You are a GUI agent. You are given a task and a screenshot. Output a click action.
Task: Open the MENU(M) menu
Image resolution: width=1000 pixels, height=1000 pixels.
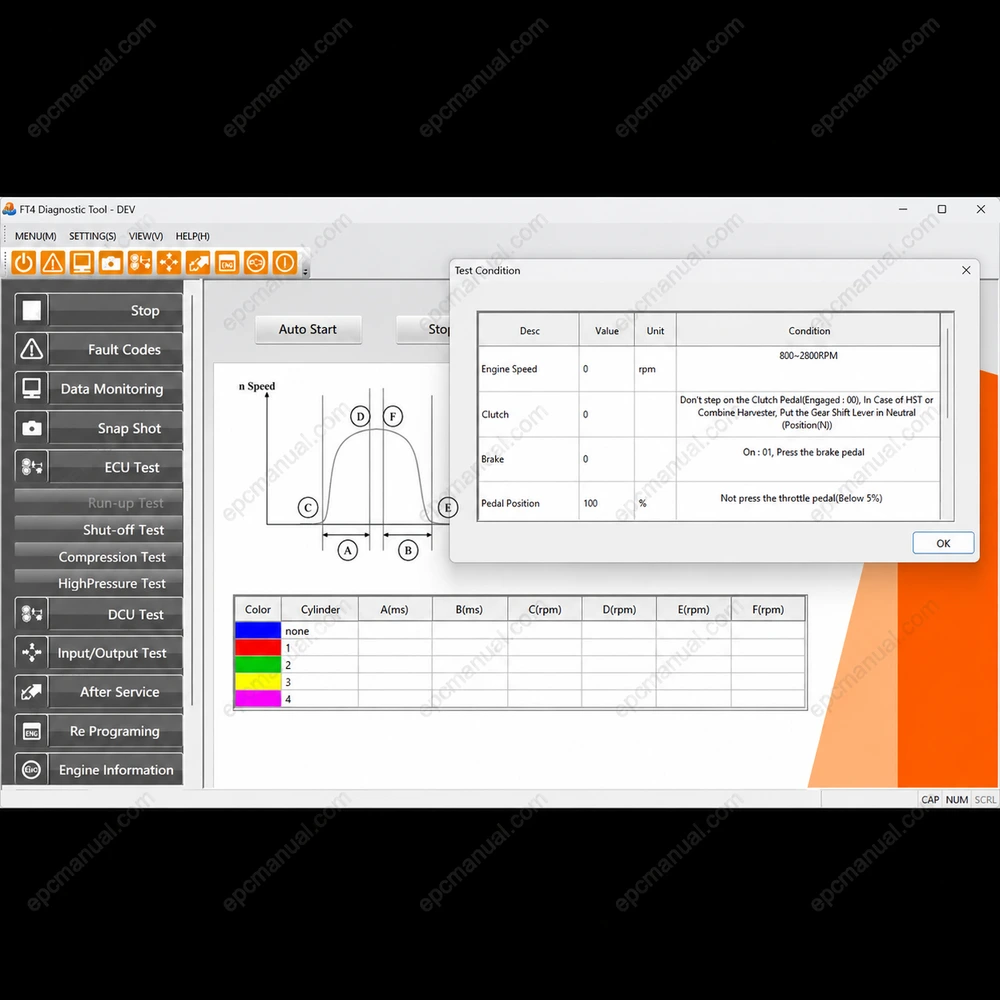36,236
